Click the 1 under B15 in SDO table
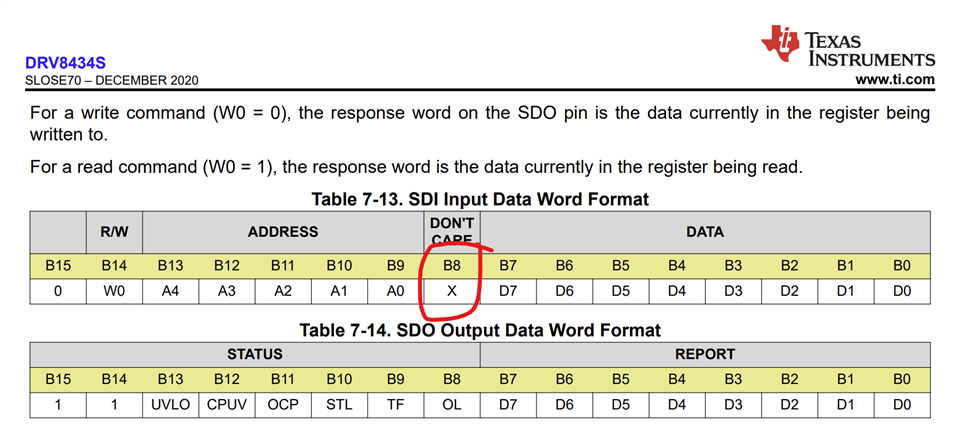 [x=58, y=405]
